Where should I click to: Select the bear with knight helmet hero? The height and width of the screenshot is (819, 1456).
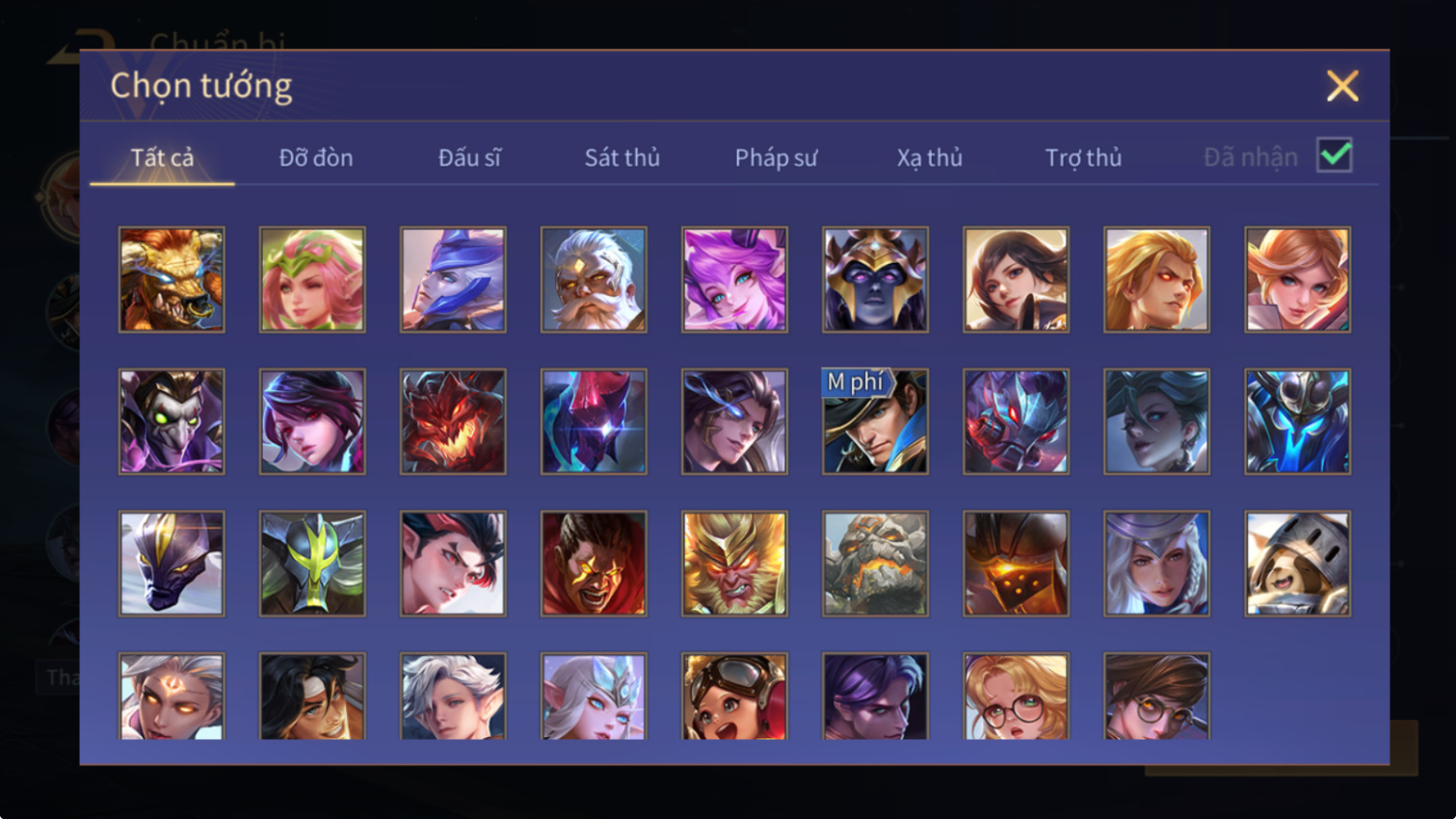[x=1297, y=563]
